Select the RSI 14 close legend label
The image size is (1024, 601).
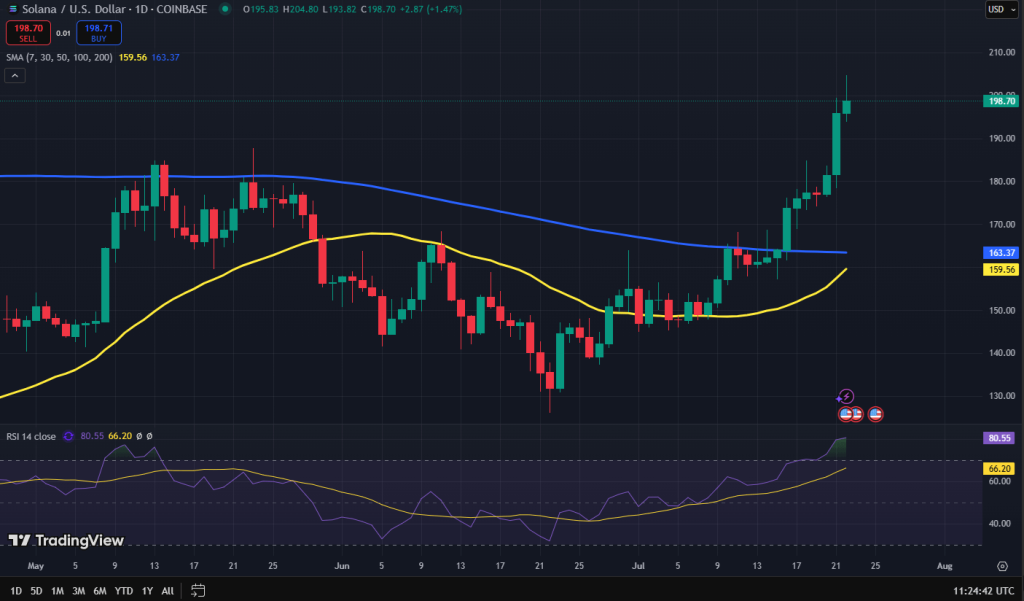point(31,436)
